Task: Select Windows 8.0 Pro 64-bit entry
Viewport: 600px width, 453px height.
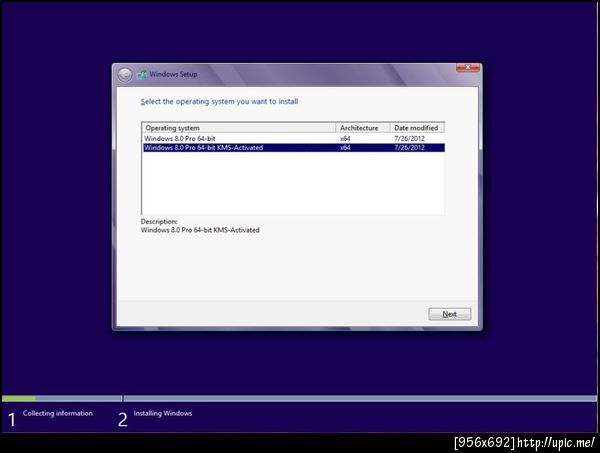Action: (x=293, y=139)
